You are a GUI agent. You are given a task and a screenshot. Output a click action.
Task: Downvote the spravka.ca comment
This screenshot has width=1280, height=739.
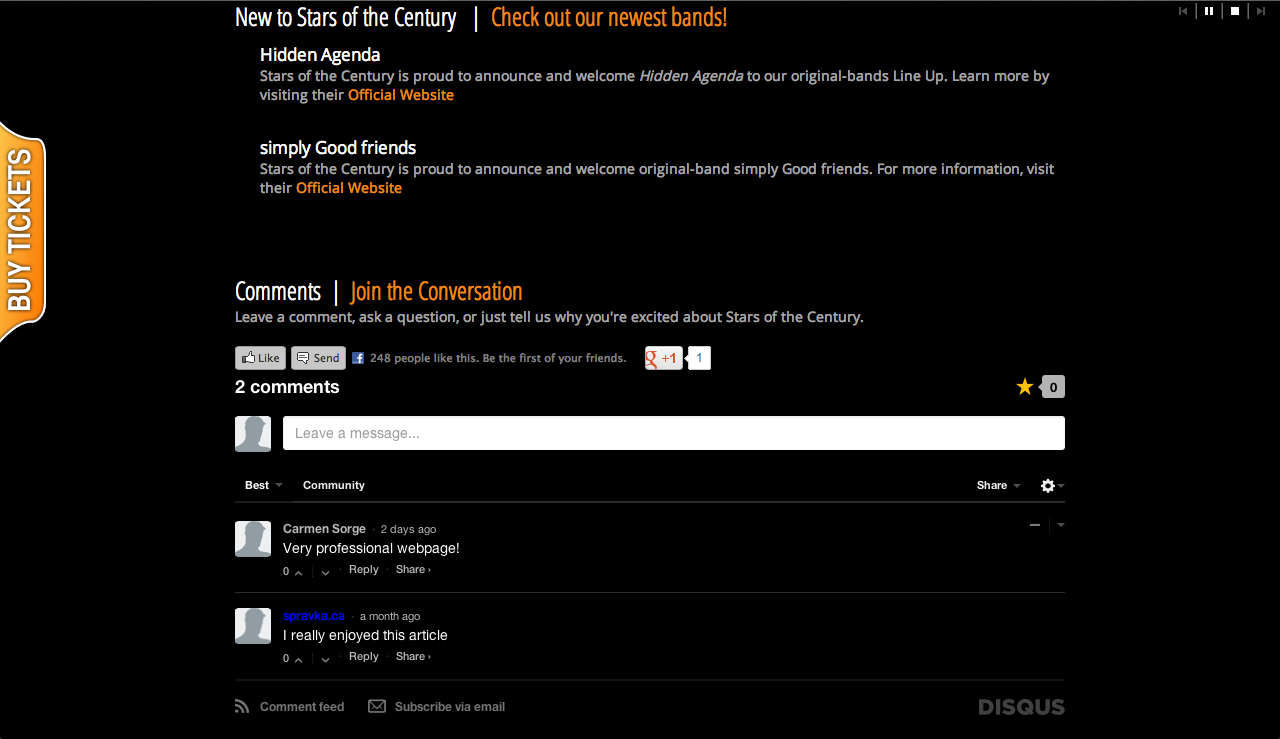(x=325, y=659)
